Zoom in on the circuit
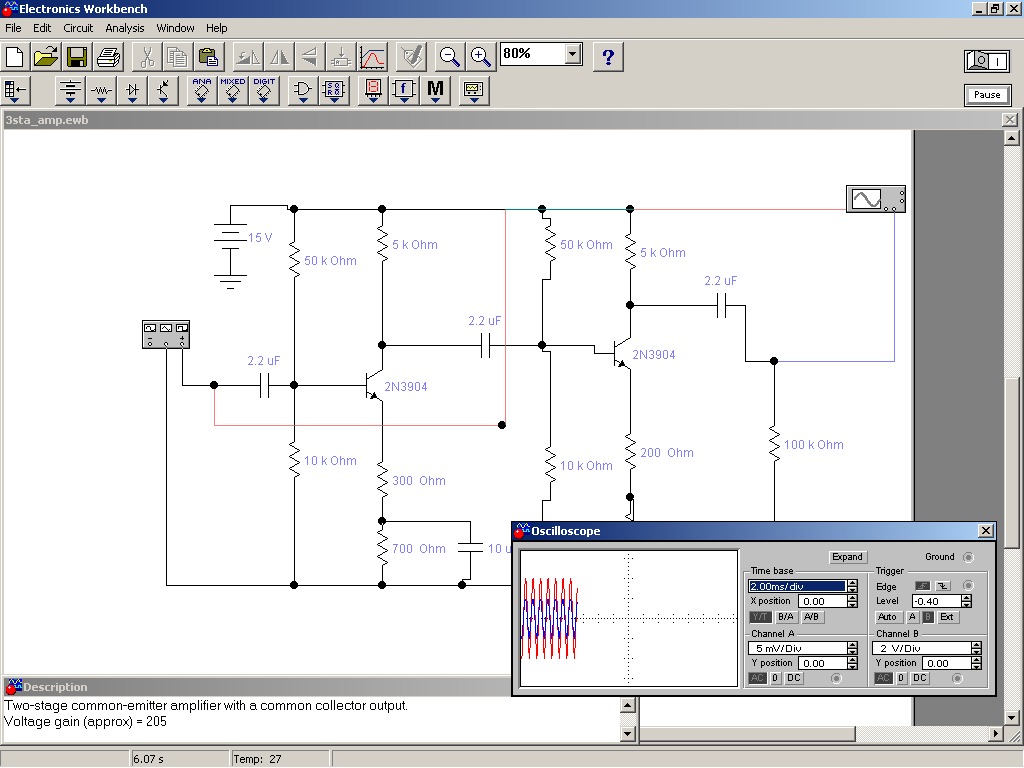This screenshot has height=768, width=1024. tap(481, 57)
